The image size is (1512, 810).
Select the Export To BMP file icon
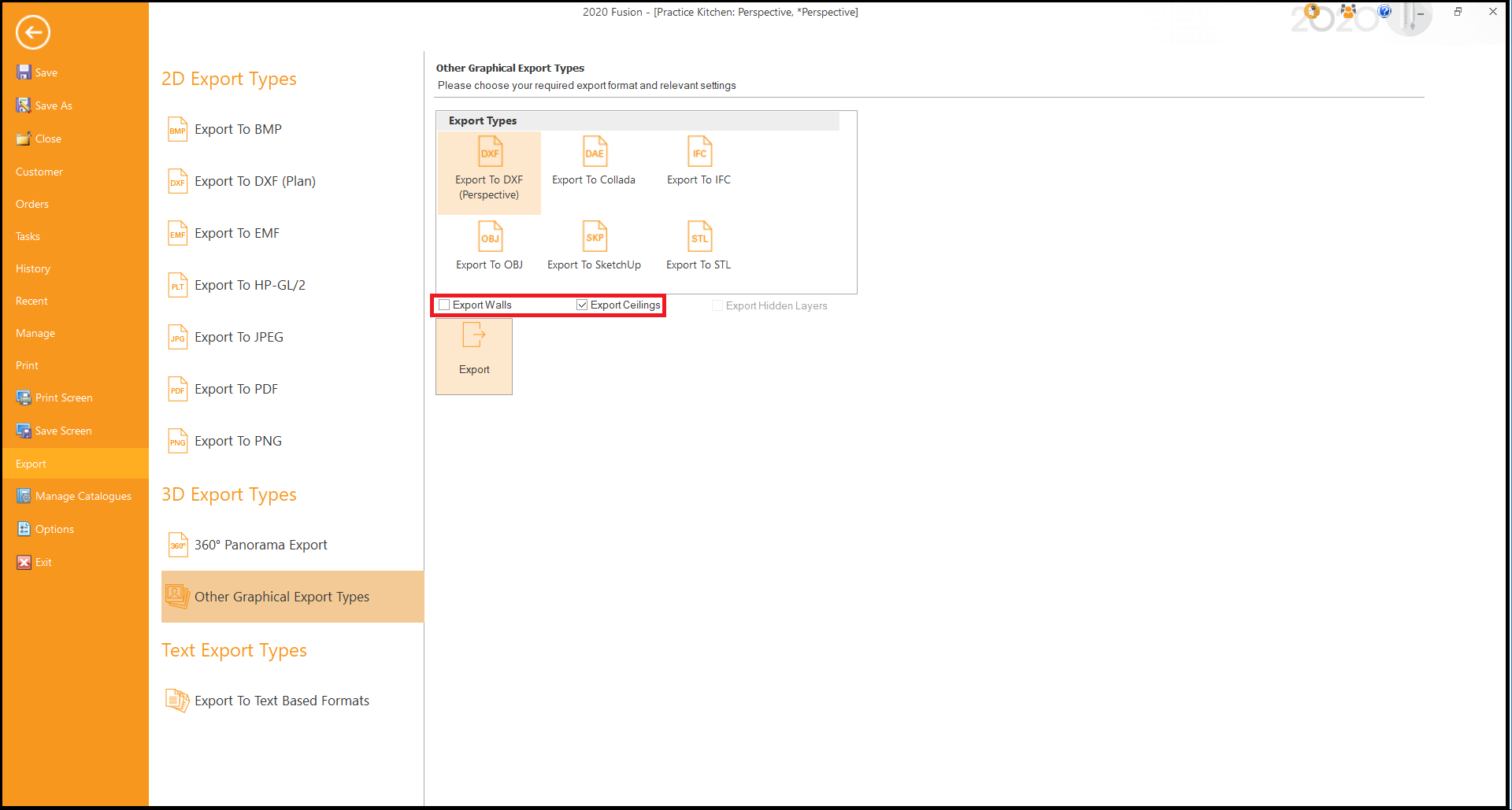(x=178, y=129)
